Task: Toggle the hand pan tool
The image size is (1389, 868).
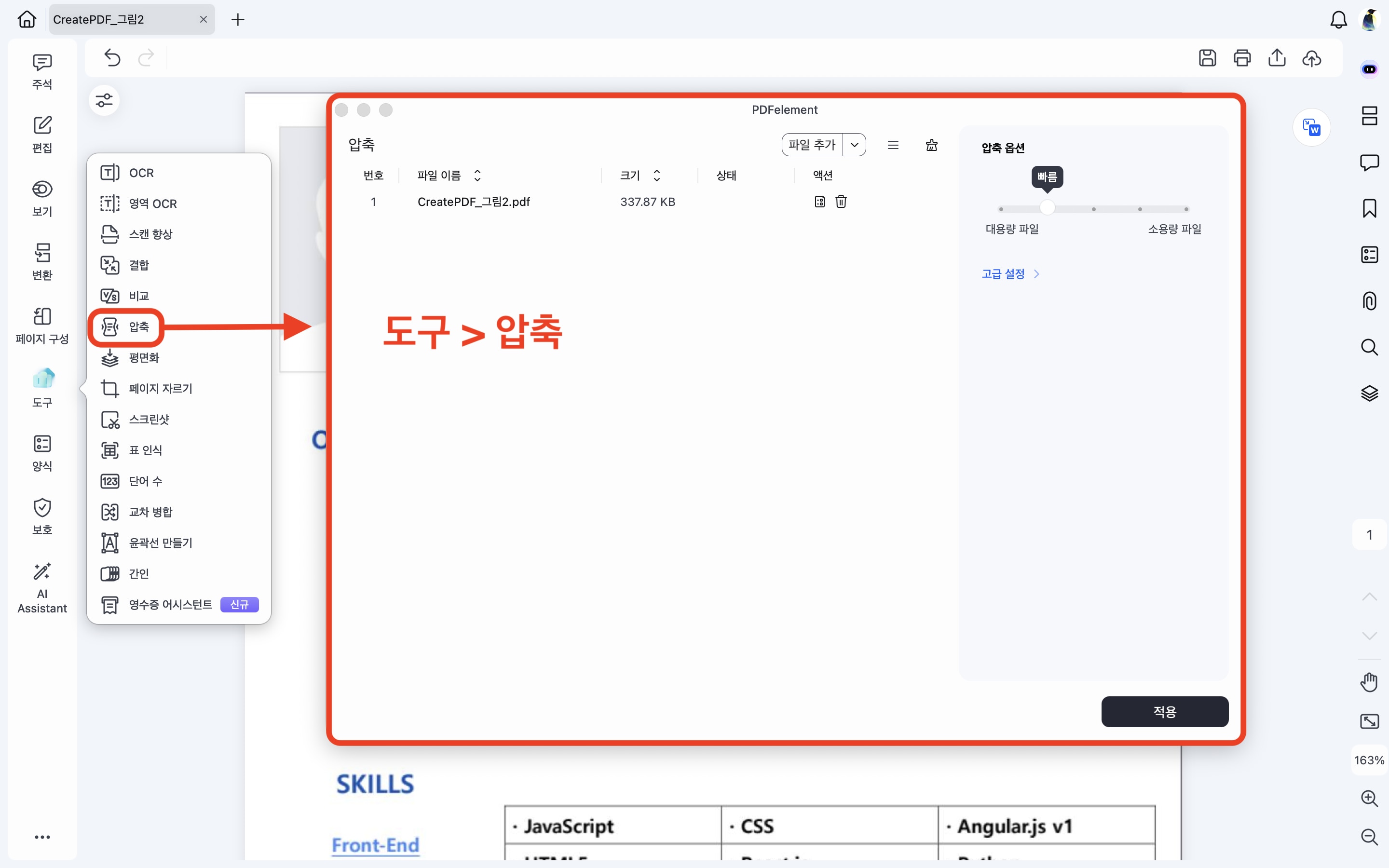Action: click(x=1370, y=682)
